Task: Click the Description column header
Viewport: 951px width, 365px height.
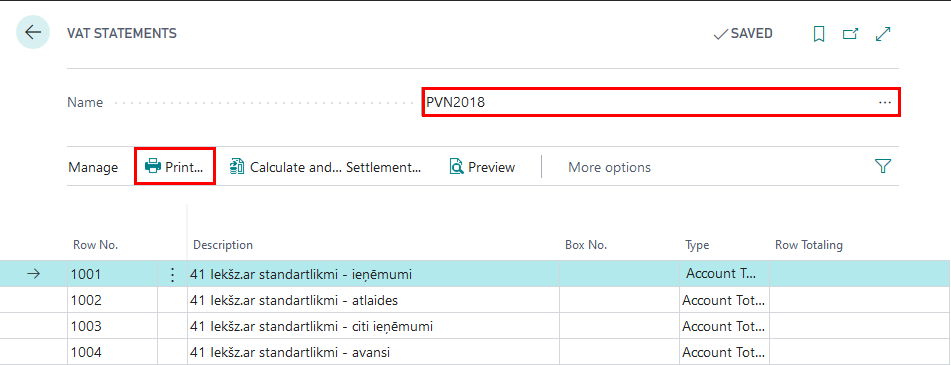Action: click(x=223, y=245)
